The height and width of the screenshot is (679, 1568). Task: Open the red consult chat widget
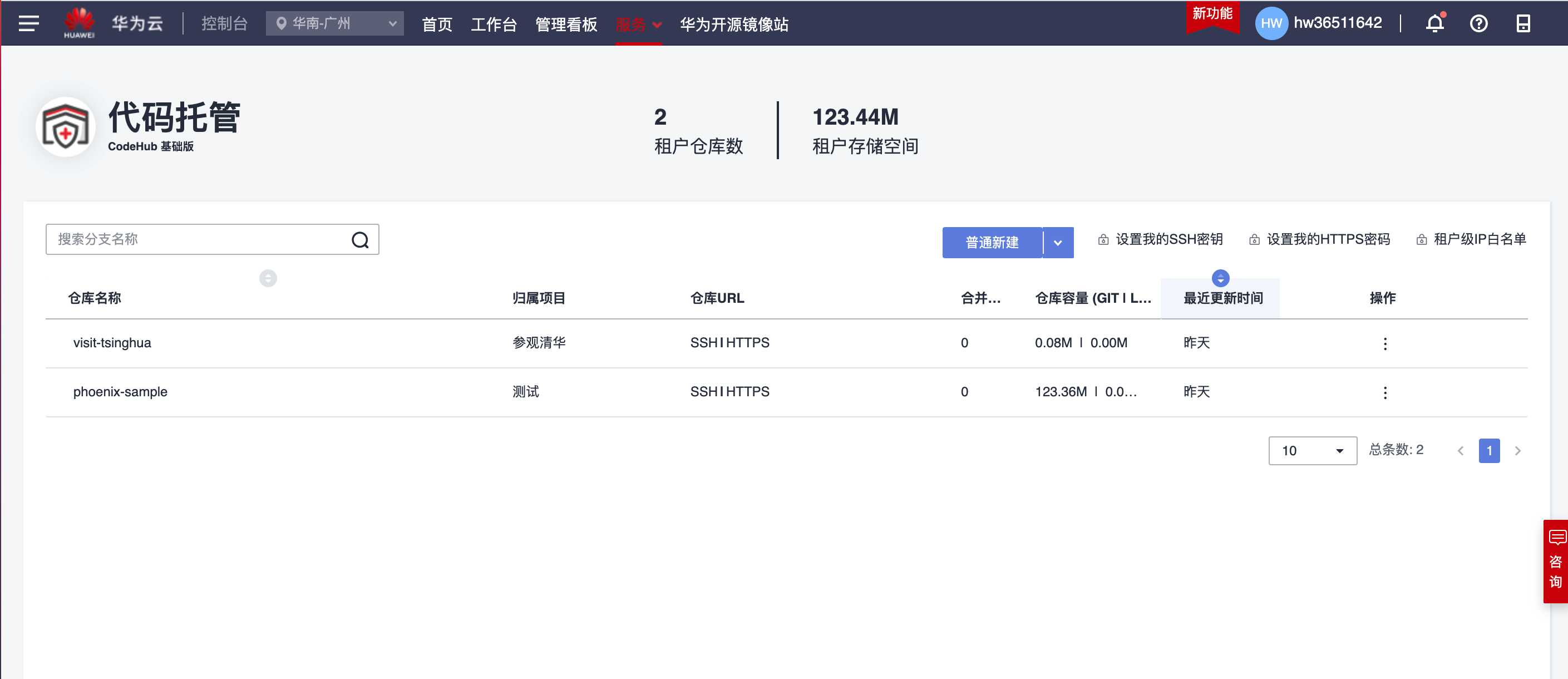pyautogui.click(x=1556, y=561)
